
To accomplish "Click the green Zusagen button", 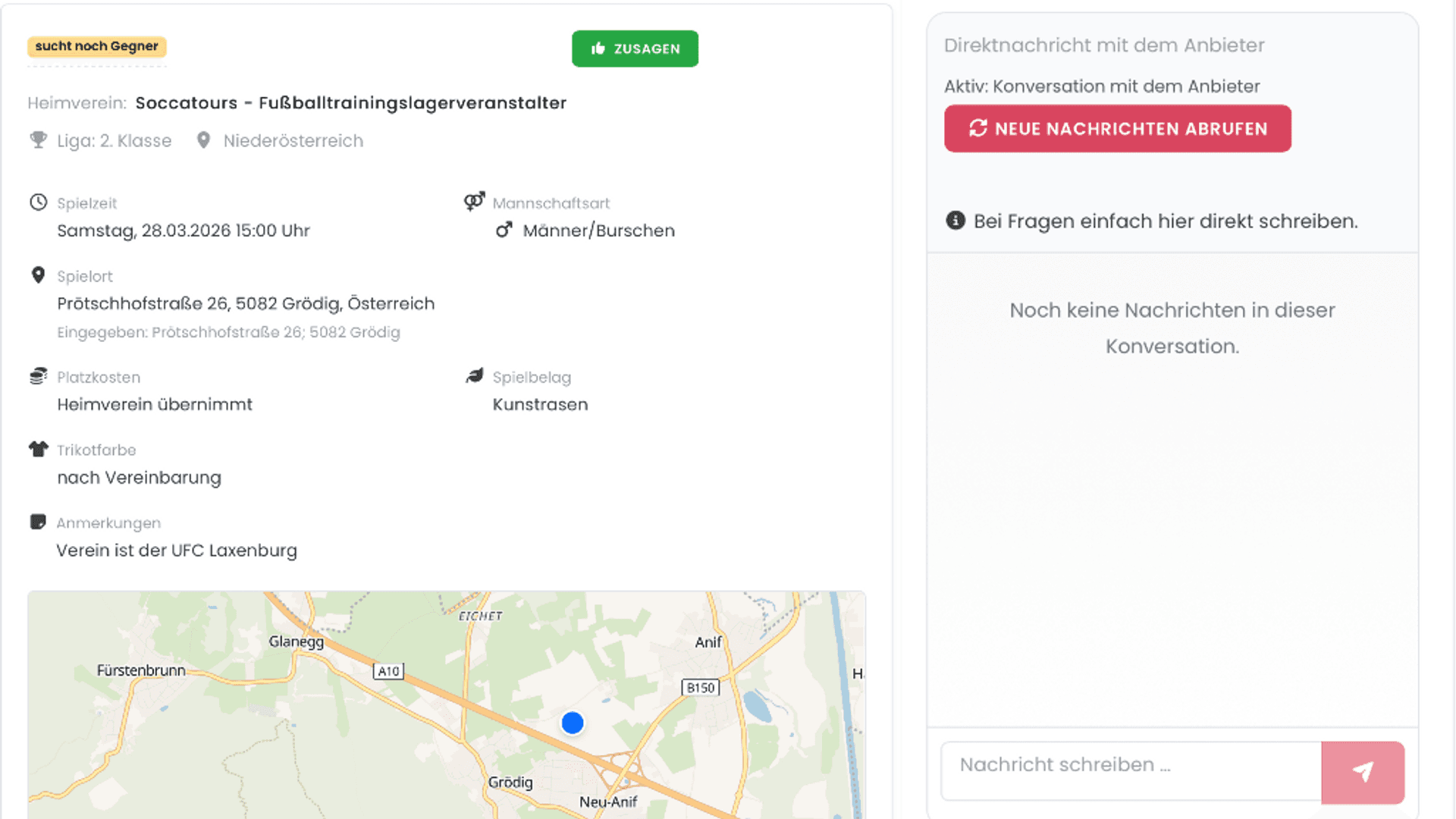I will 635,49.
